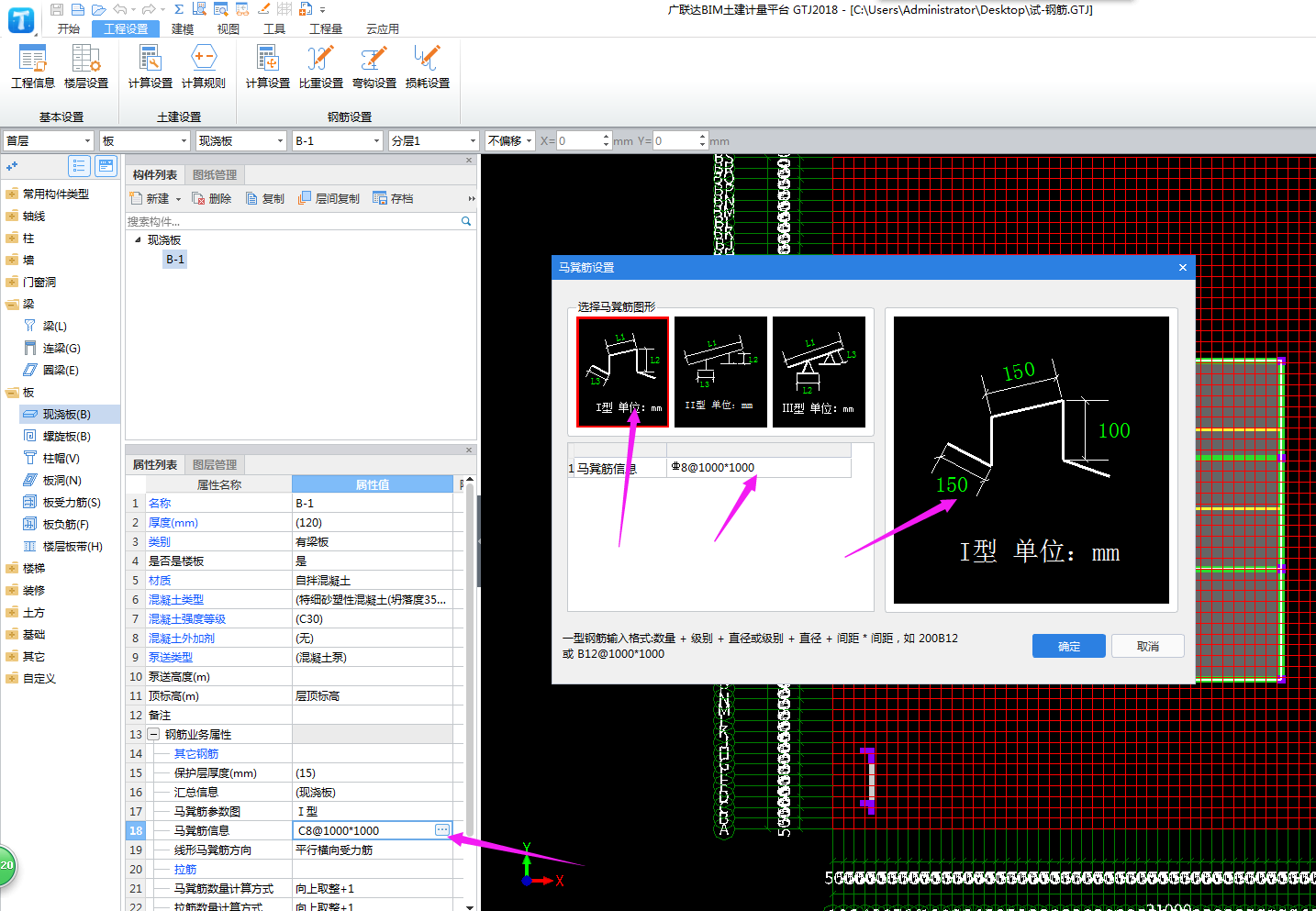Switch to the 工程量 ribbon tab
Screen dimensions: 1316x911
click(326, 28)
